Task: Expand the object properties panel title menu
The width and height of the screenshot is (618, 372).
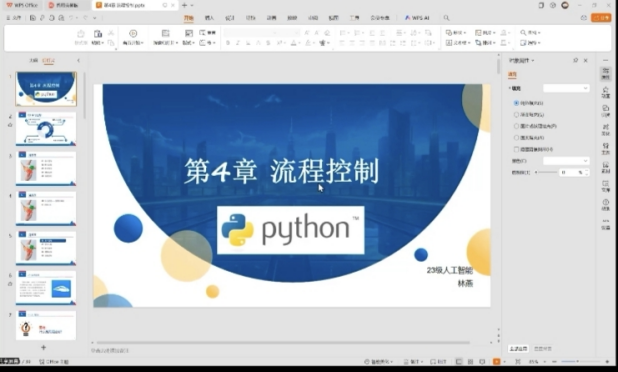Action: coord(521,60)
